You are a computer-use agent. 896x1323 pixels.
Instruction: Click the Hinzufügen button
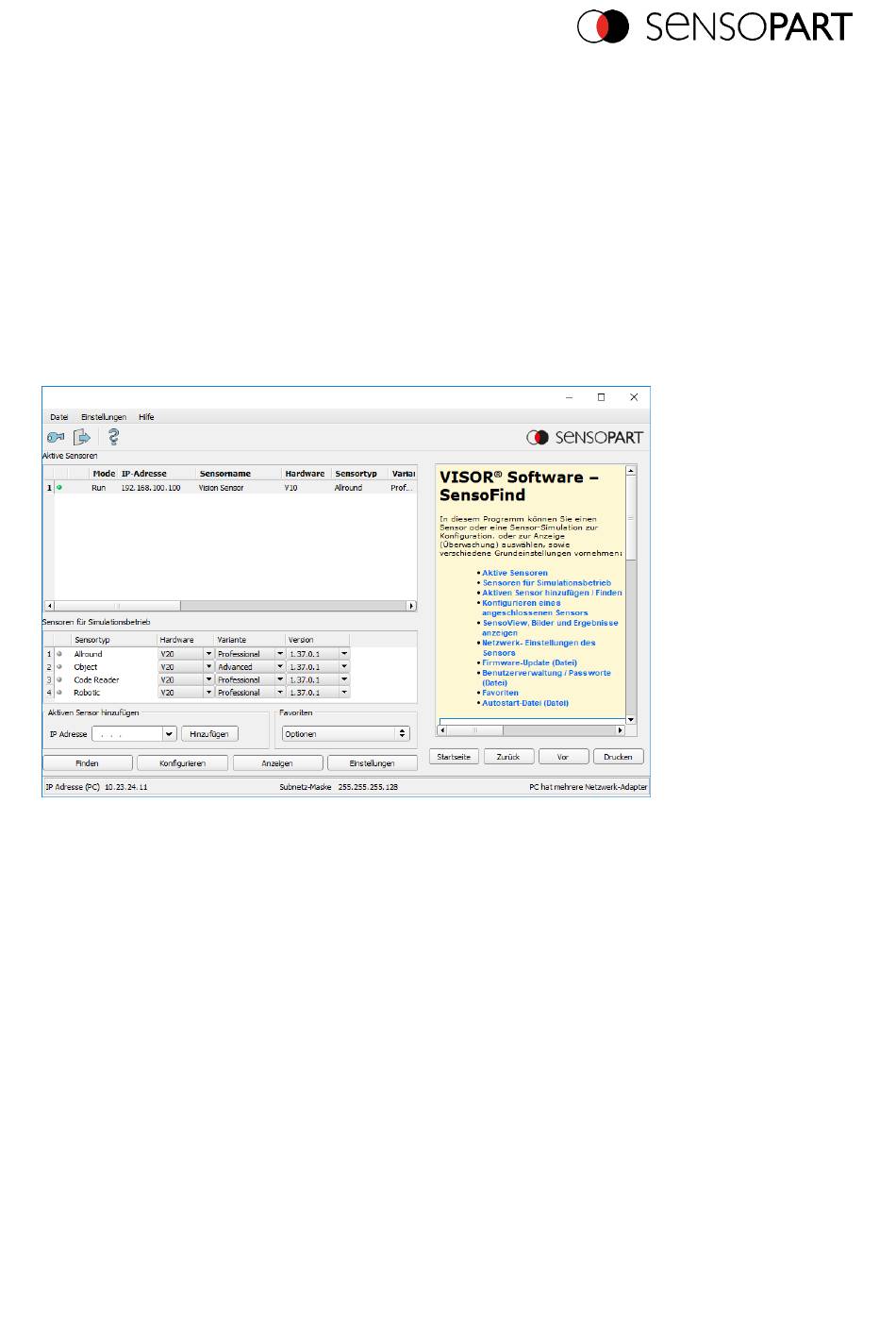coord(209,734)
